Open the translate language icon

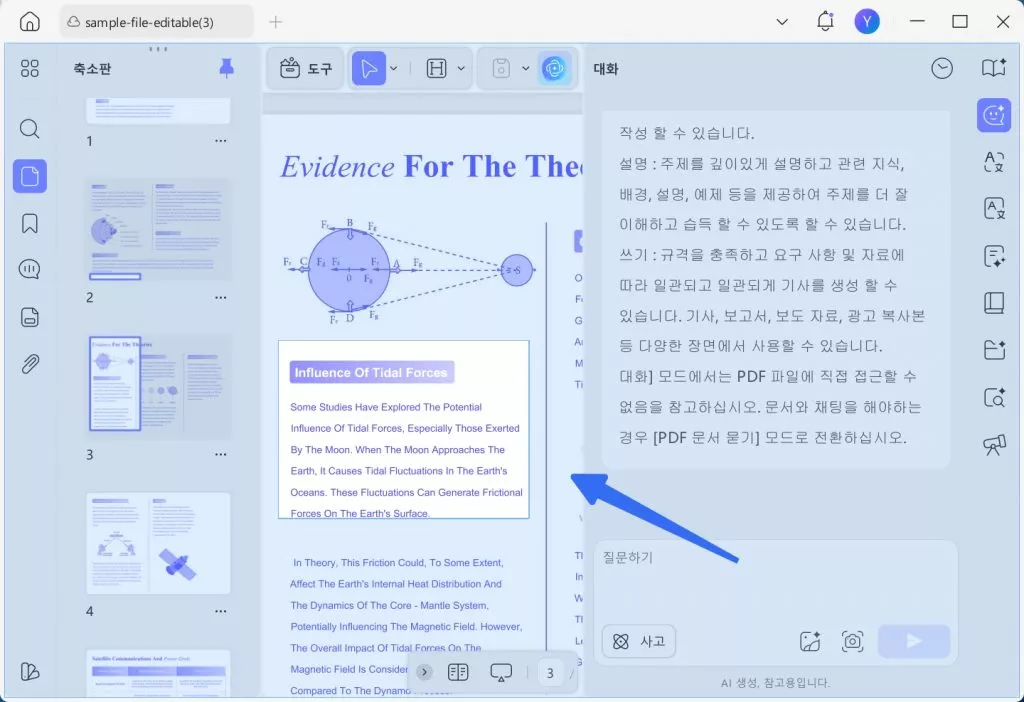tap(994, 162)
